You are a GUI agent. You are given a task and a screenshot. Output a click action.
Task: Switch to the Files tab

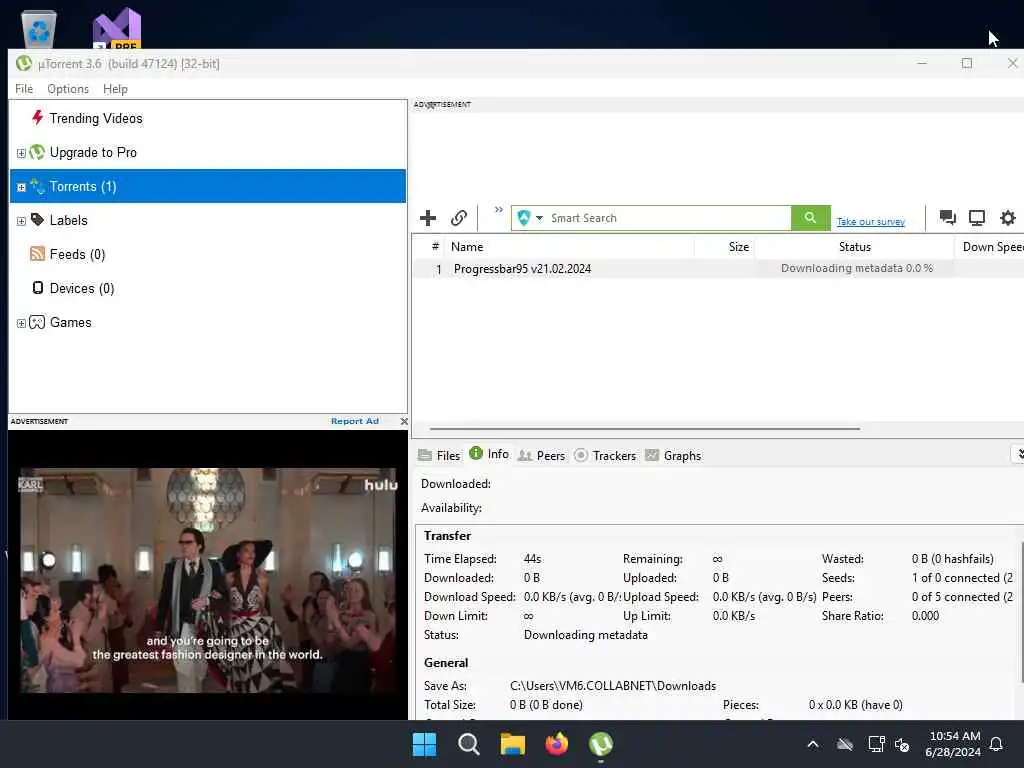pos(439,455)
